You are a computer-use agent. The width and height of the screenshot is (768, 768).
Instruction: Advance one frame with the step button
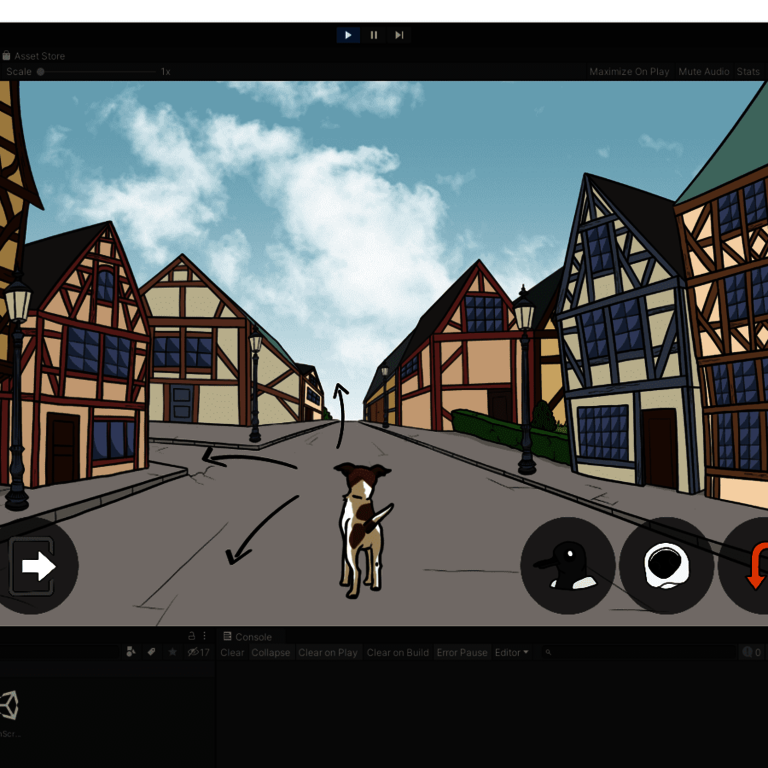(399, 35)
